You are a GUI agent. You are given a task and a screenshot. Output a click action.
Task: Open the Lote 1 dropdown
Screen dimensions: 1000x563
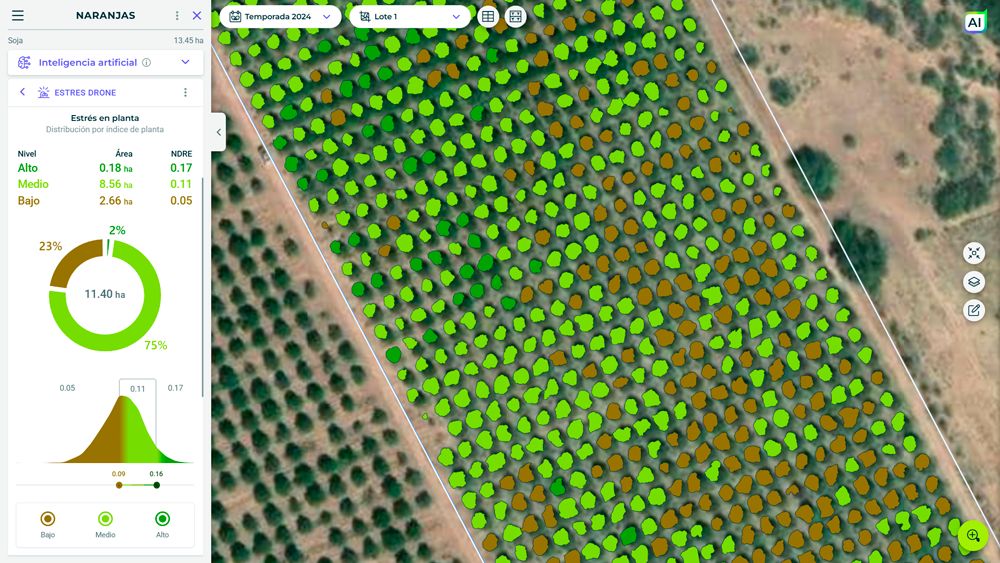409,16
